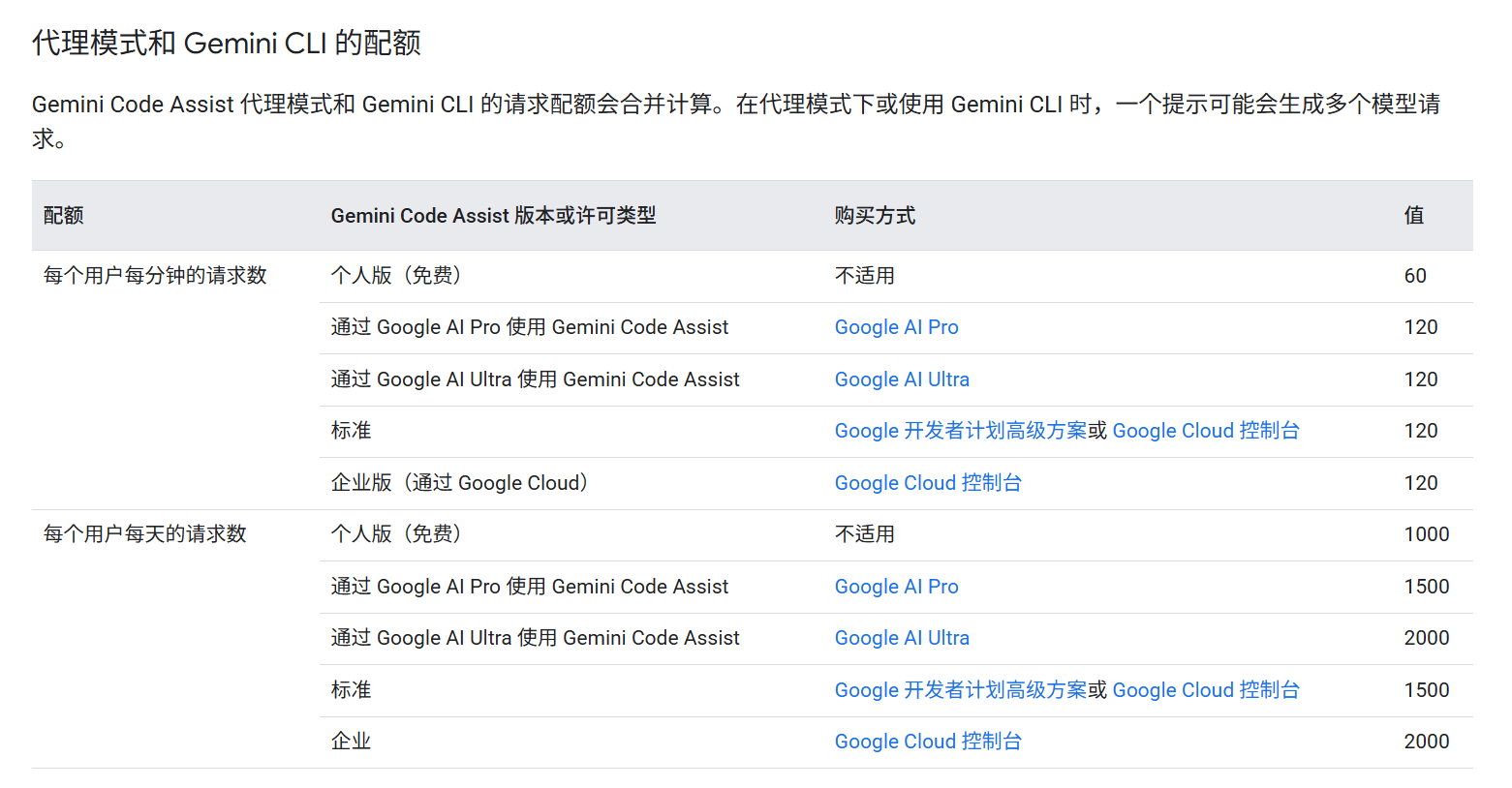Image resolution: width=1512 pixels, height=788 pixels.
Task: Open Google Cloud 控制台 link in the 企业 row
Action: click(928, 742)
